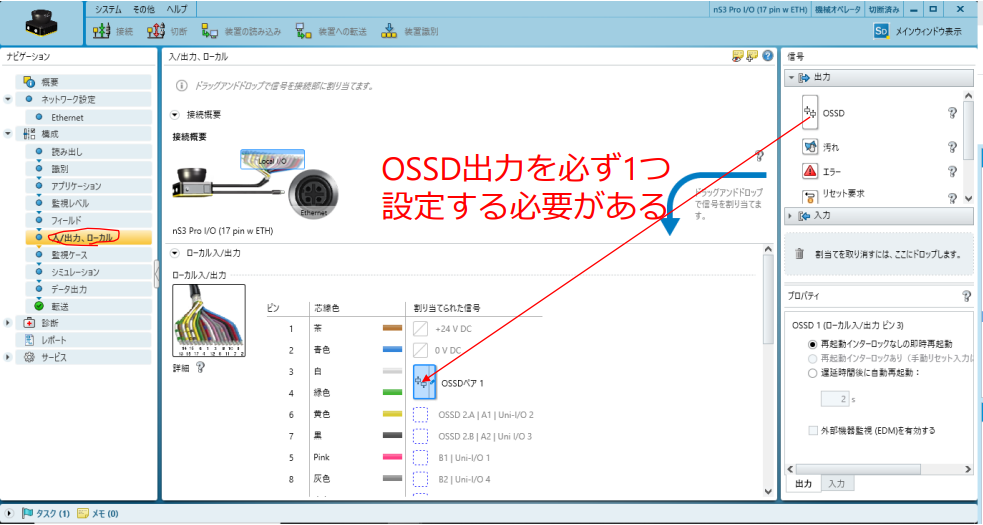Click trash icon to remove assignment
This screenshot has height=525, width=983.
(799, 255)
